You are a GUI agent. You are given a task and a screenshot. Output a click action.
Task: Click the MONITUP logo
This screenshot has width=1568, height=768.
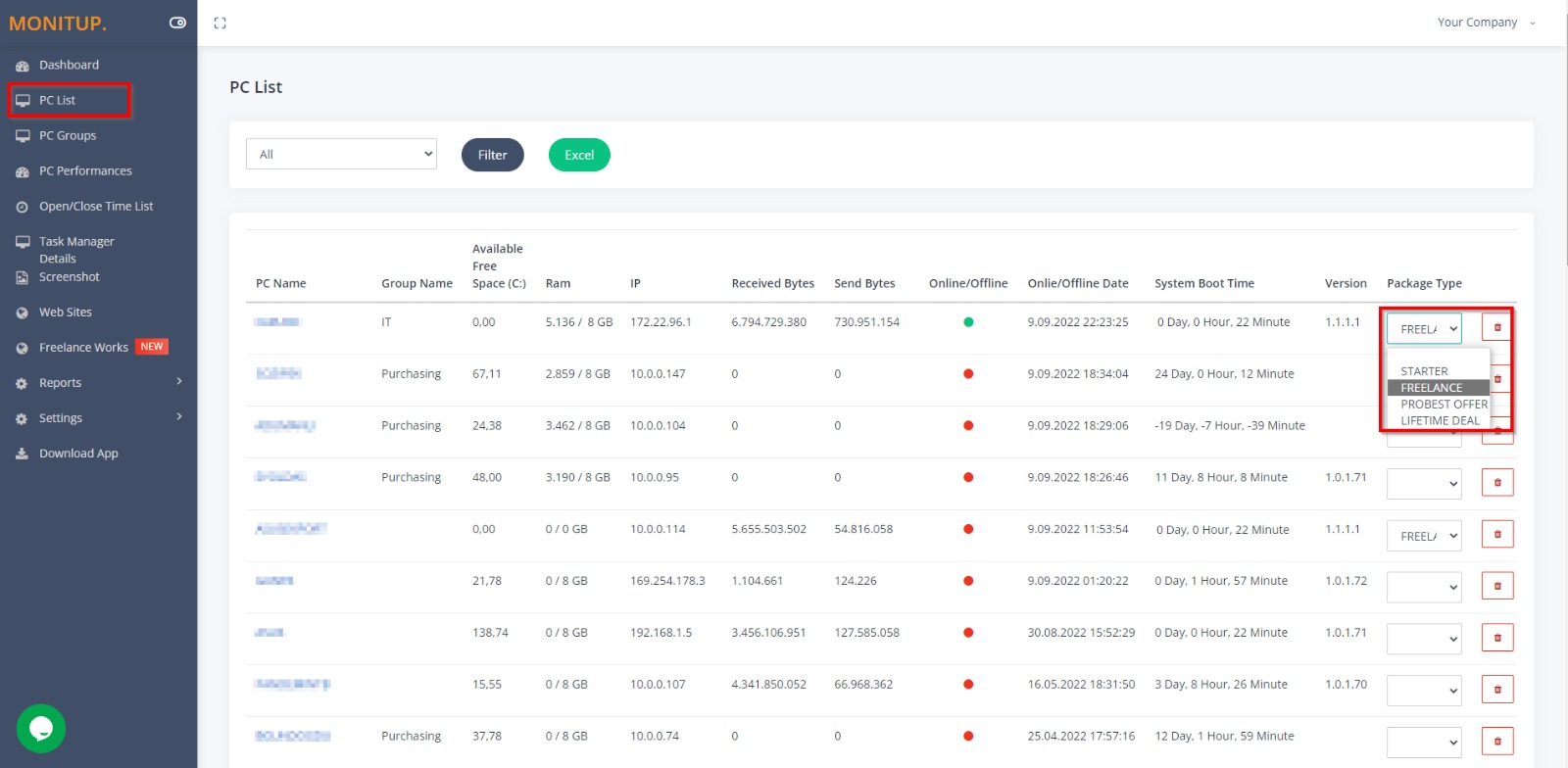coord(58,24)
